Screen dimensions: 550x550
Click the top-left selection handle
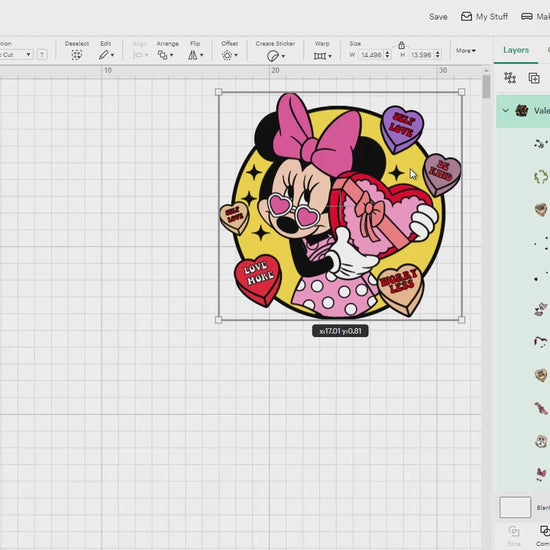219,92
